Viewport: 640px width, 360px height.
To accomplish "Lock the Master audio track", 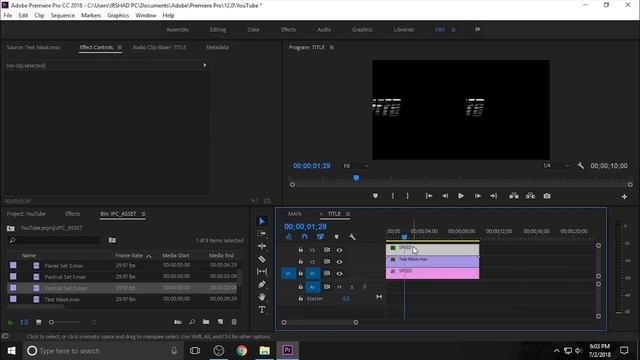I will (x=300, y=299).
